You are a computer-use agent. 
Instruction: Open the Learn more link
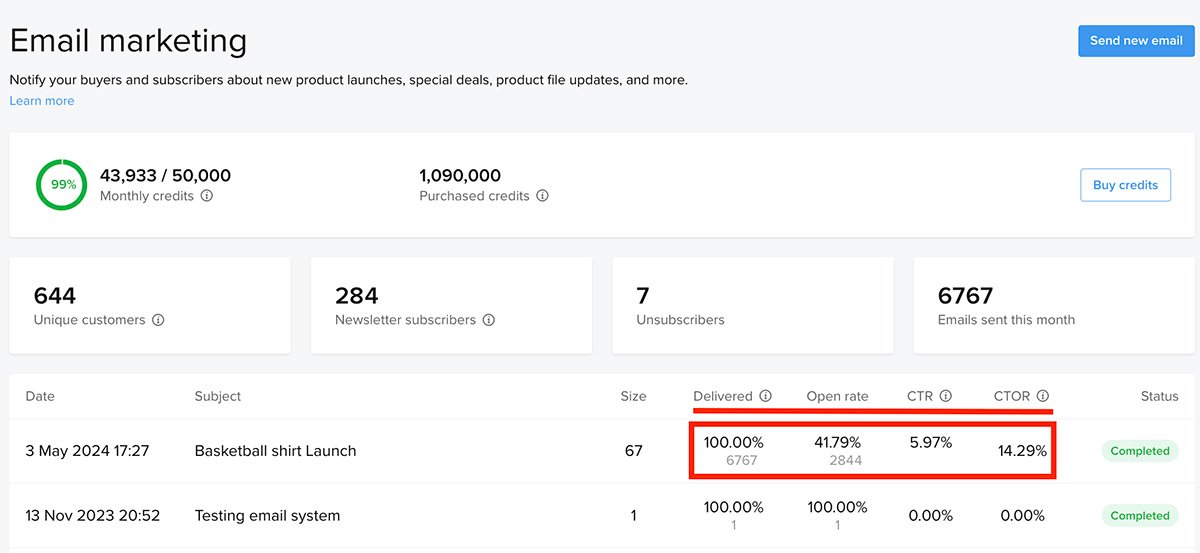pos(42,101)
